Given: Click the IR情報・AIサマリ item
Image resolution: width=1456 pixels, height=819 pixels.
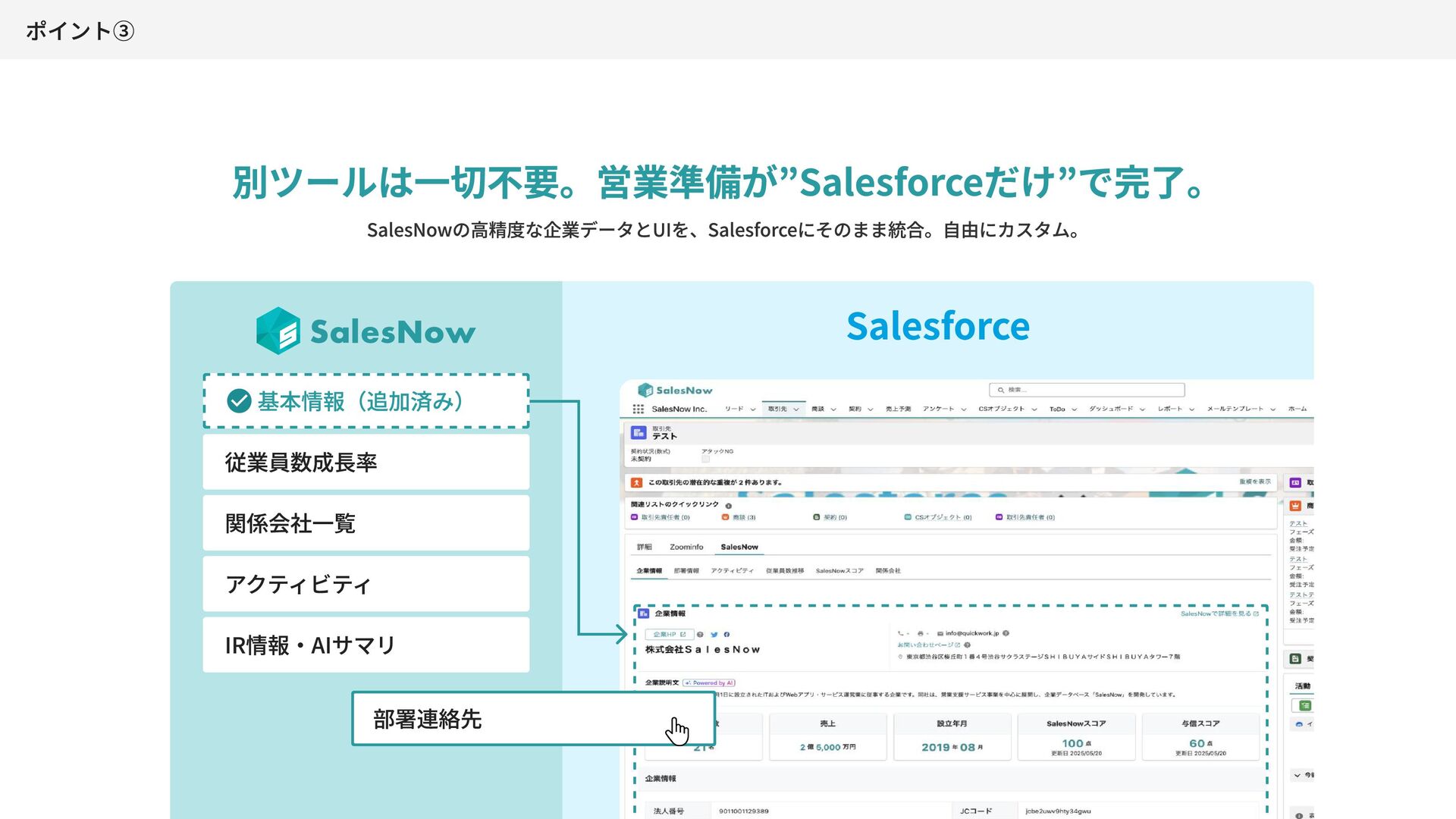Looking at the screenshot, I should coord(366,645).
